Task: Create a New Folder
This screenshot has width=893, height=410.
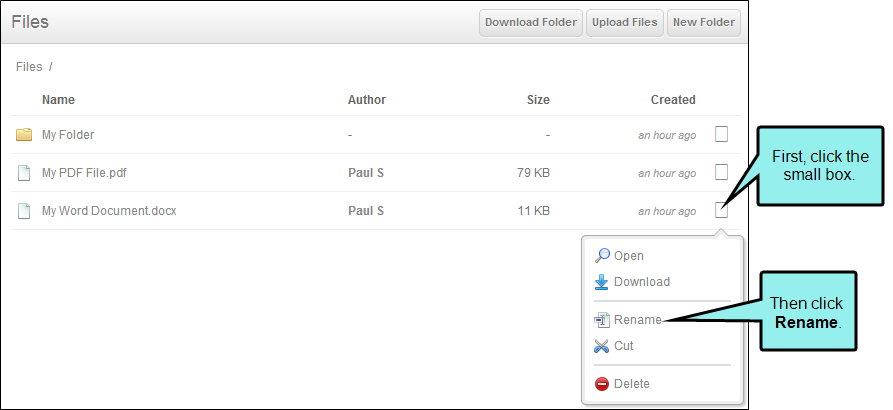Action: [704, 23]
